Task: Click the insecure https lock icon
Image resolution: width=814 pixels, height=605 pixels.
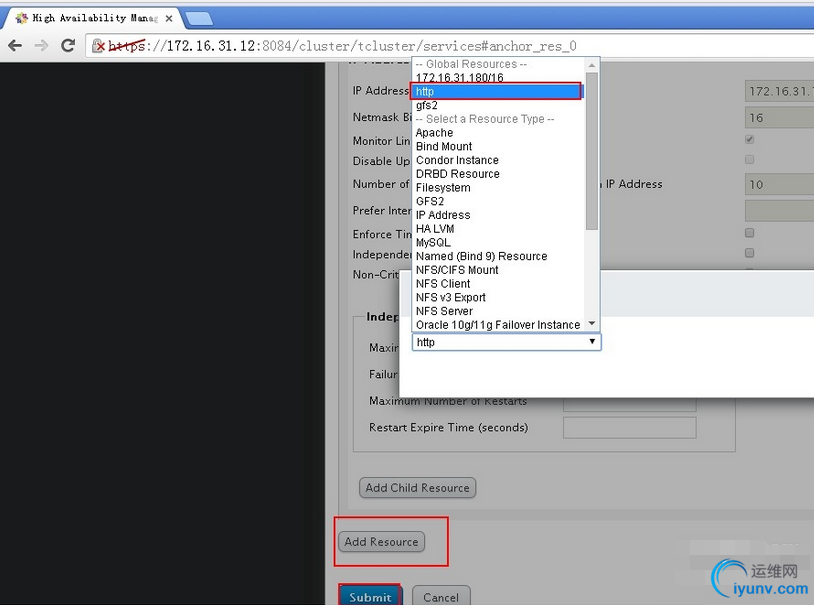Action: pyautogui.click(x=98, y=46)
